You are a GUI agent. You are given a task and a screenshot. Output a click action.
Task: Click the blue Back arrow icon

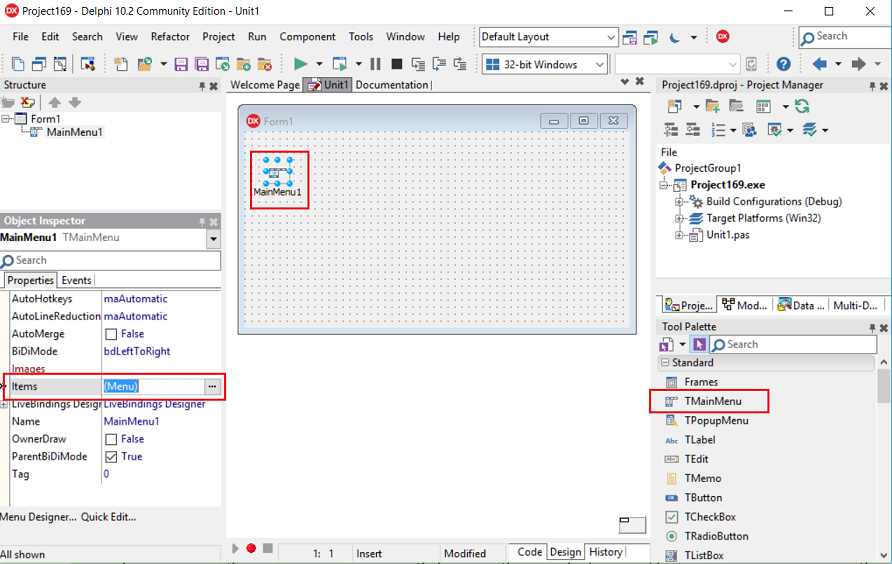click(819, 64)
